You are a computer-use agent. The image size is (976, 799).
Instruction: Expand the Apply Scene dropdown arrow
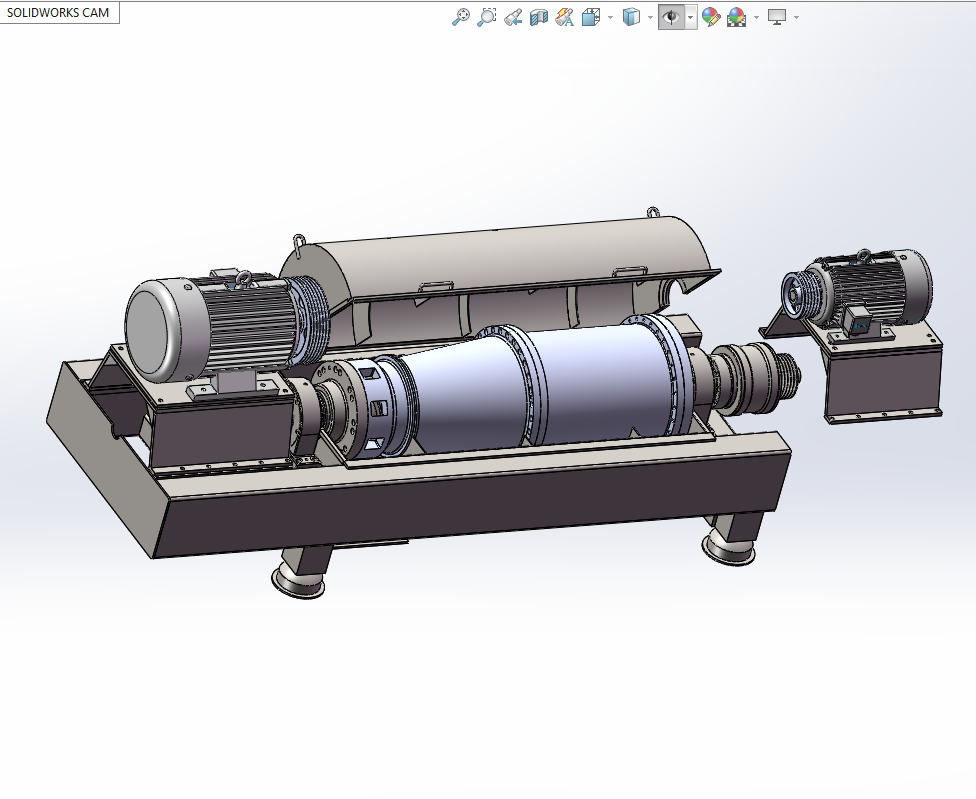tap(756, 16)
